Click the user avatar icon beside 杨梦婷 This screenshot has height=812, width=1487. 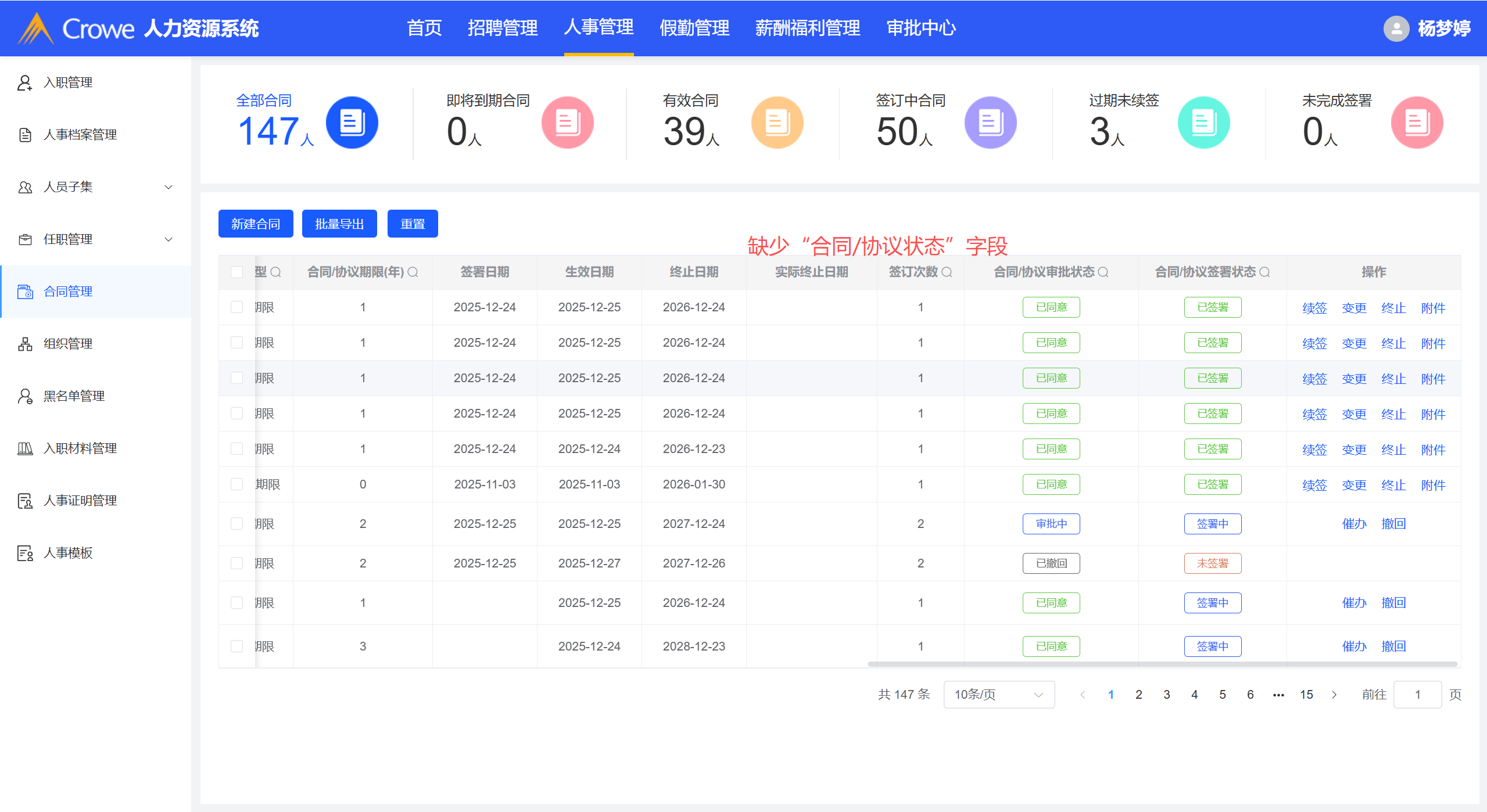point(1396,28)
